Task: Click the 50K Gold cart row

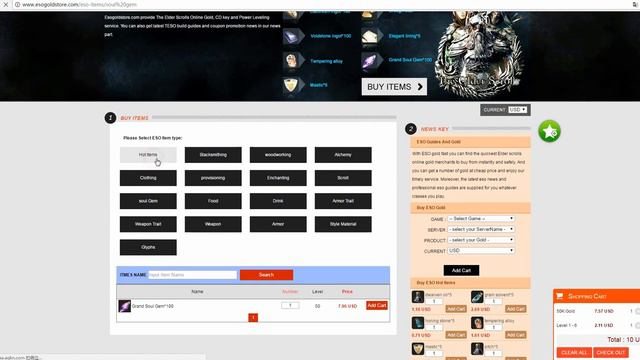Action: tap(597, 311)
